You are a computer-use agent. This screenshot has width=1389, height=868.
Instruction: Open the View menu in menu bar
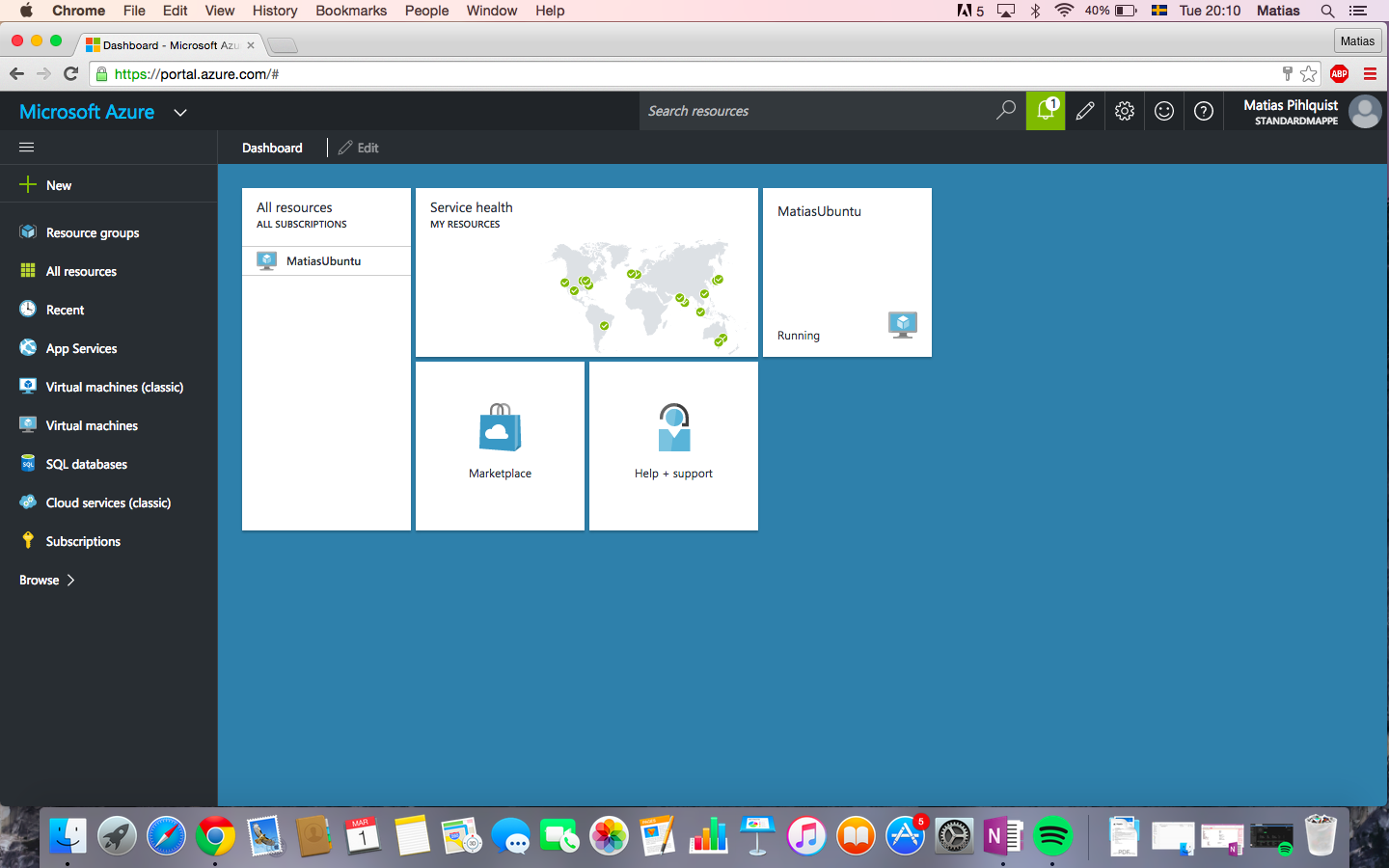[220, 11]
